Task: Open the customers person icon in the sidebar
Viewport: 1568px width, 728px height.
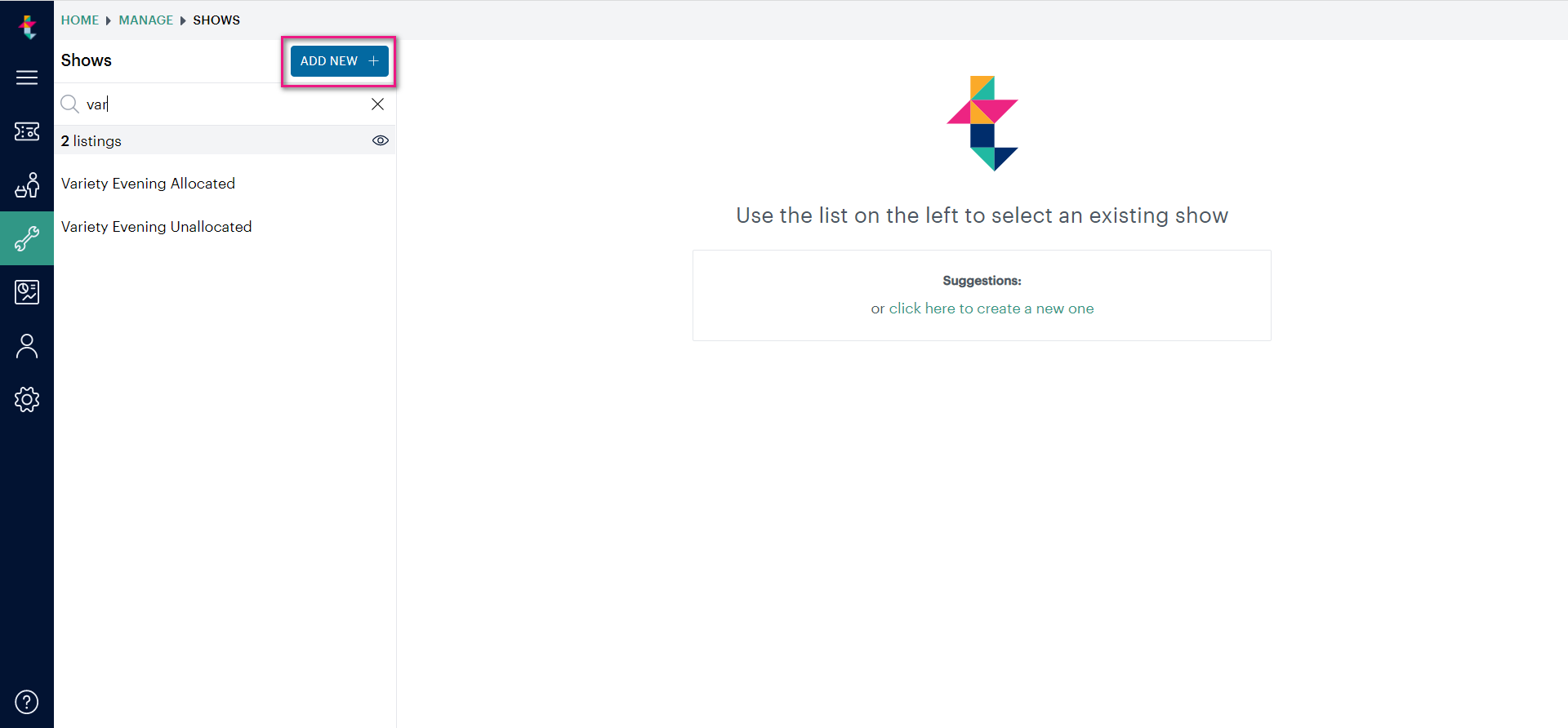Action: [x=27, y=346]
